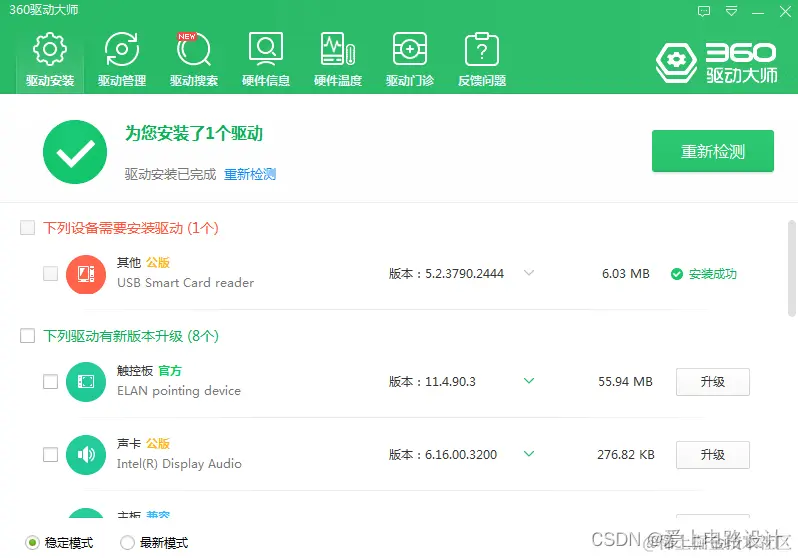Click the feedback chat bubble icon in title bar

pyautogui.click(x=704, y=11)
